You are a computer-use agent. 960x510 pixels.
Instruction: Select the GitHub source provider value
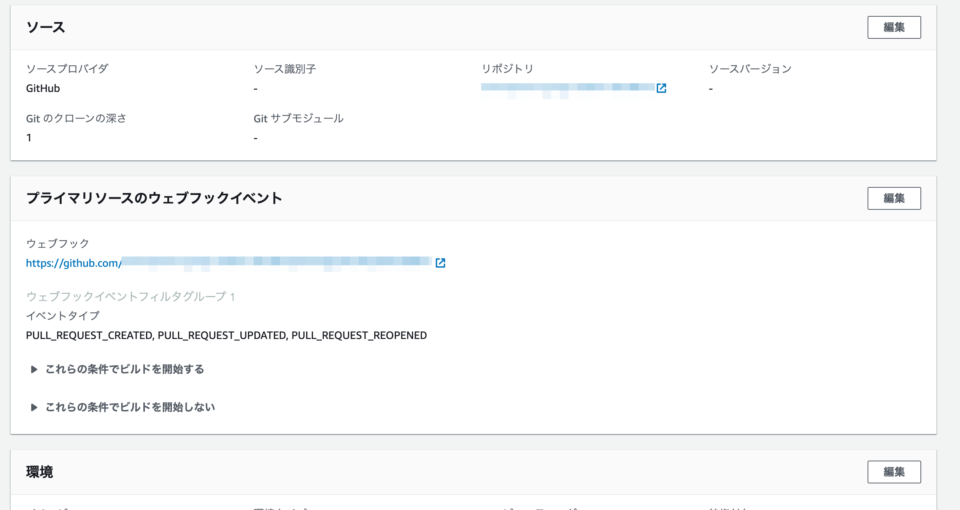pyautogui.click(x=43, y=88)
